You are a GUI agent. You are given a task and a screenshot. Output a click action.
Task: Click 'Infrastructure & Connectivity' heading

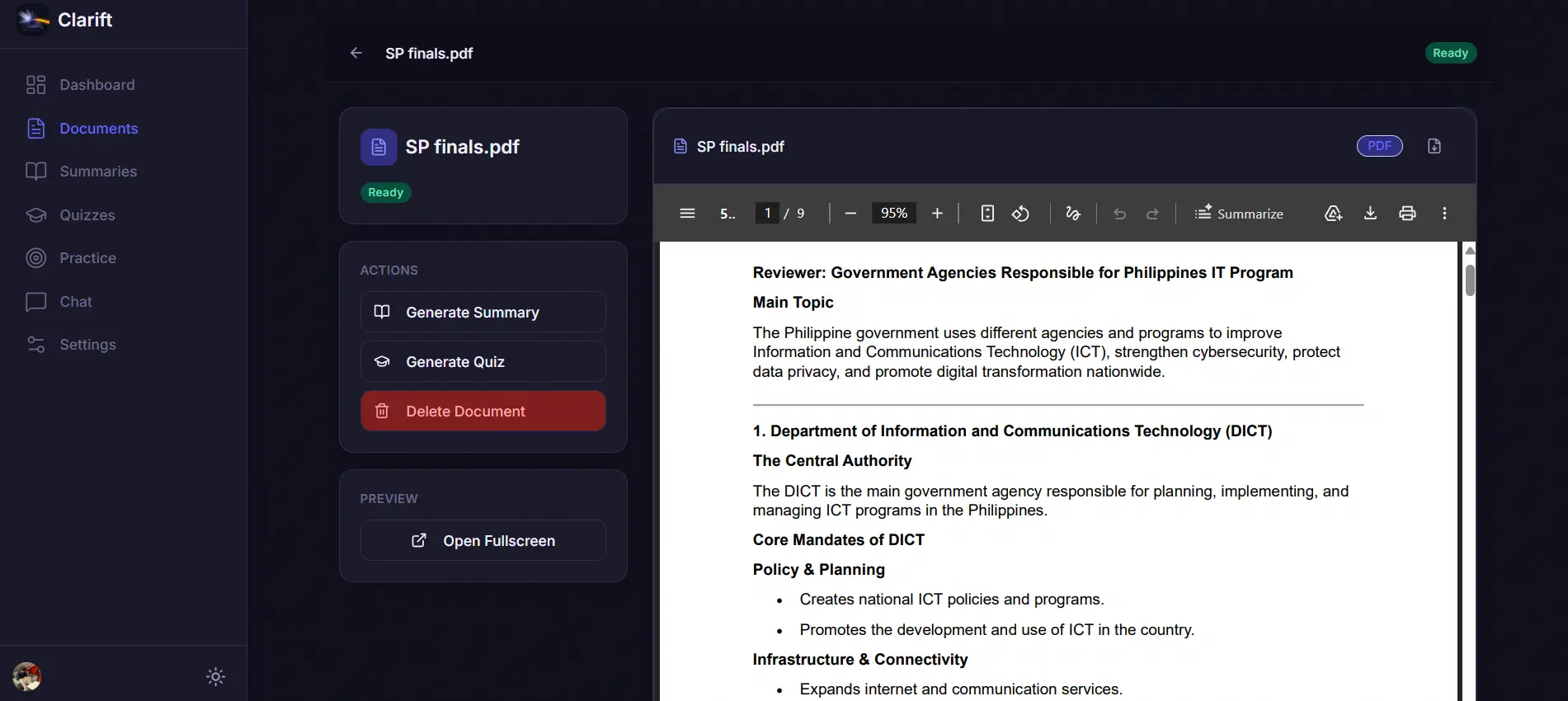[x=860, y=660]
